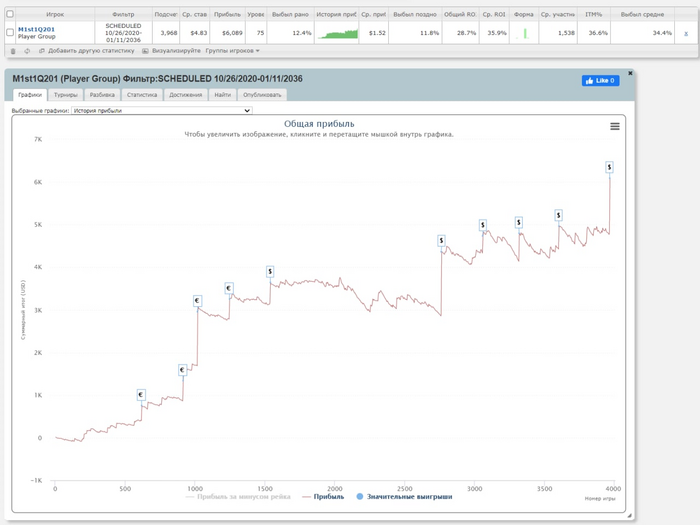The image size is (700, 525).
Task: Click the euro win marker near game 1250
Action: pos(229,288)
